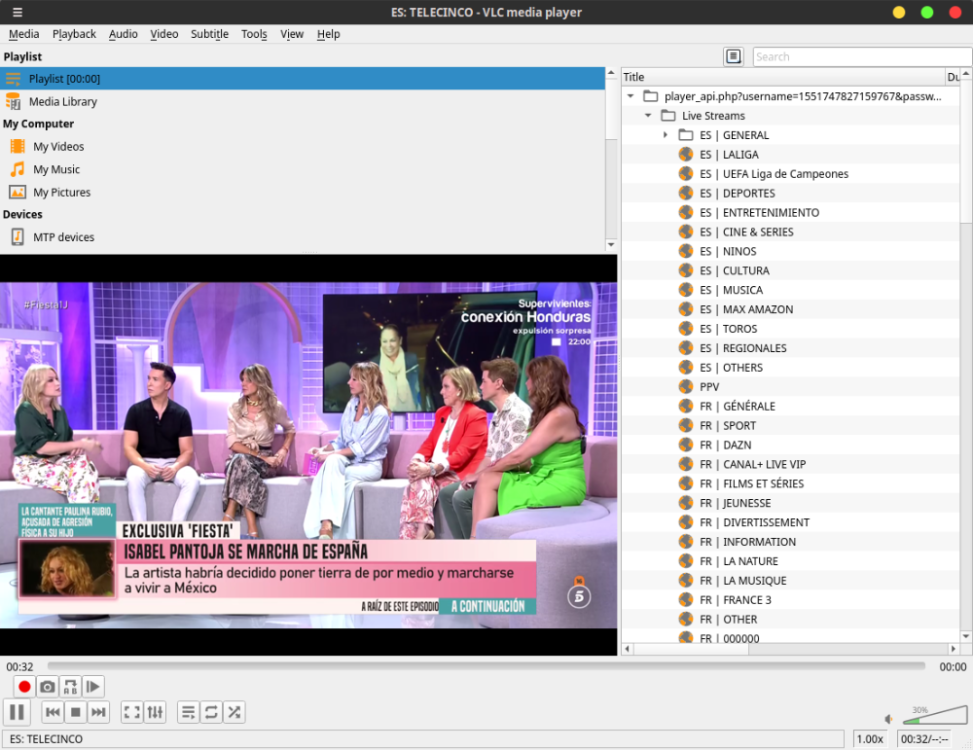Collapse the player_api.php root folder
973x750 pixels.
630,96
